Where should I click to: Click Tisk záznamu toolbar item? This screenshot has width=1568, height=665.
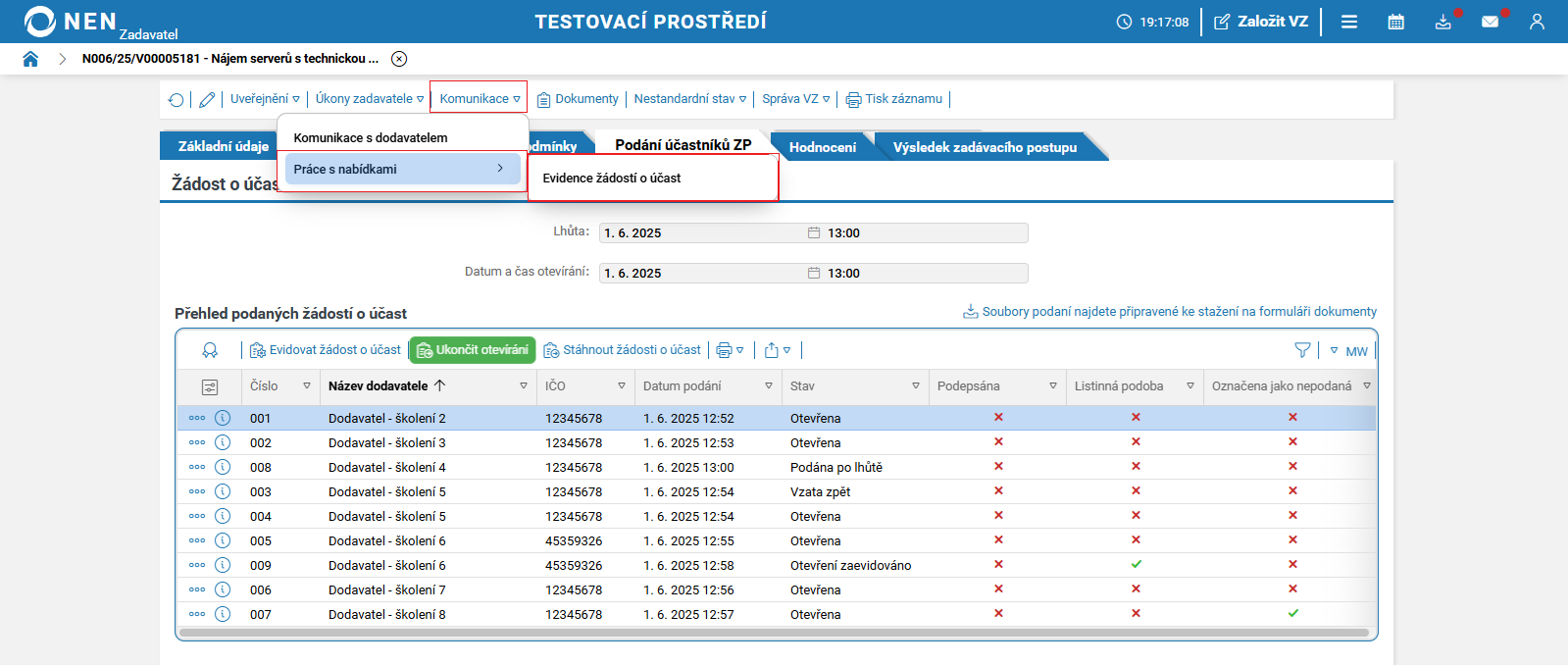pos(893,99)
